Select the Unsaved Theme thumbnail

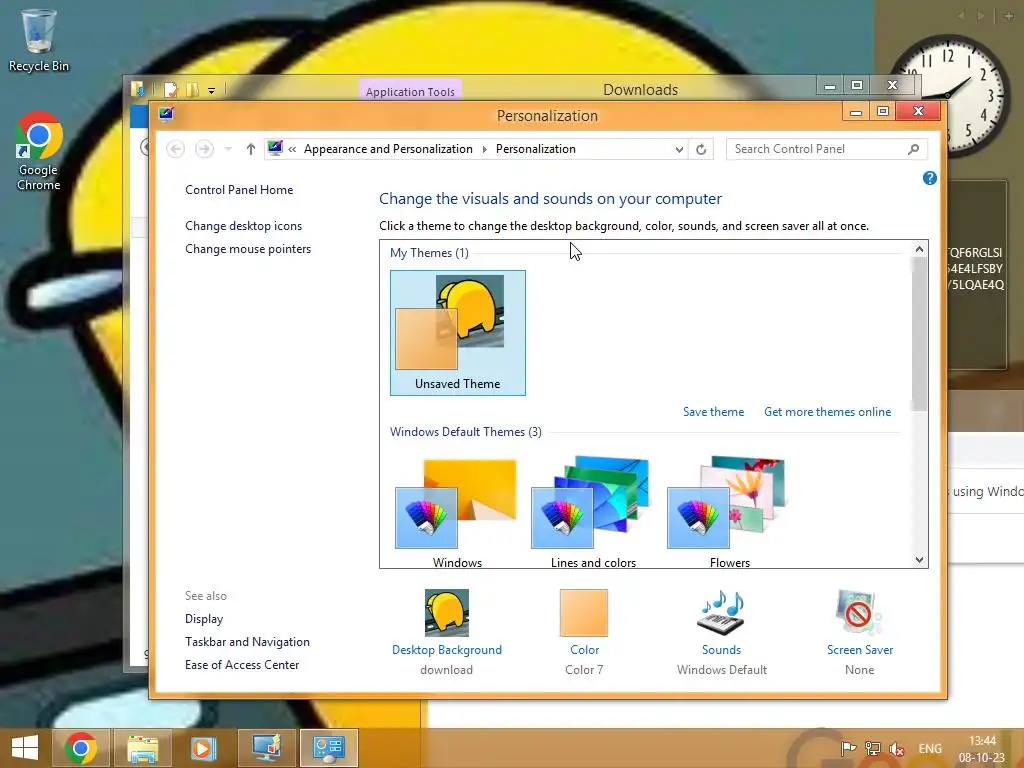point(458,333)
